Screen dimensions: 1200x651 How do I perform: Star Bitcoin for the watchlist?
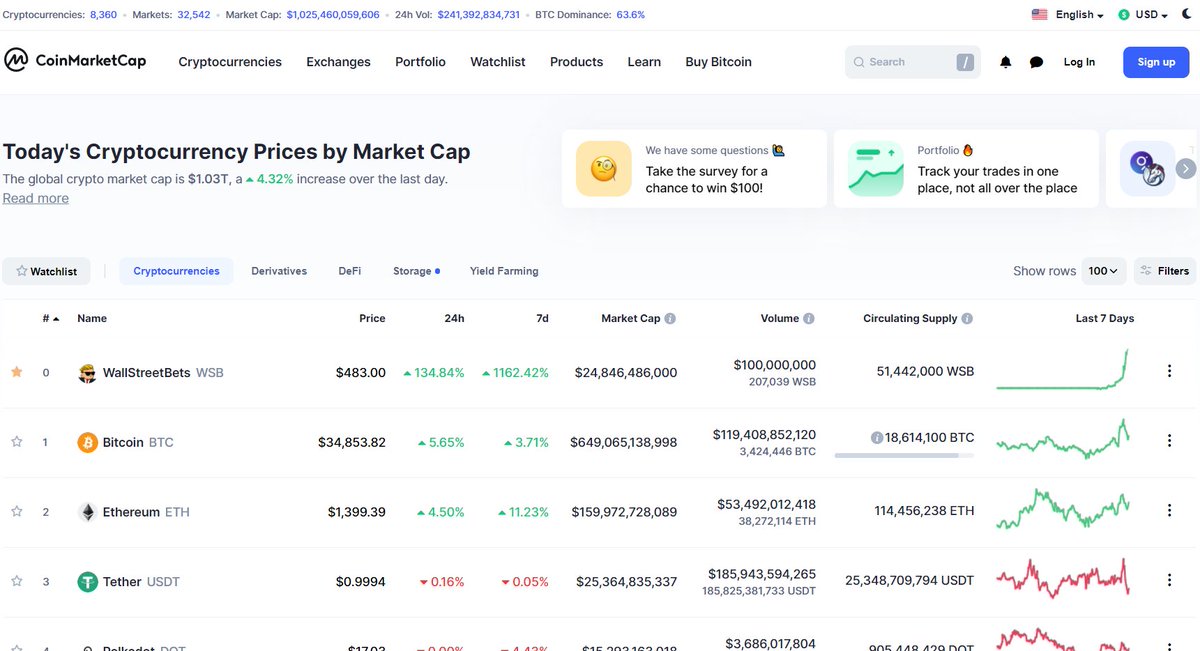coord(16,441)
